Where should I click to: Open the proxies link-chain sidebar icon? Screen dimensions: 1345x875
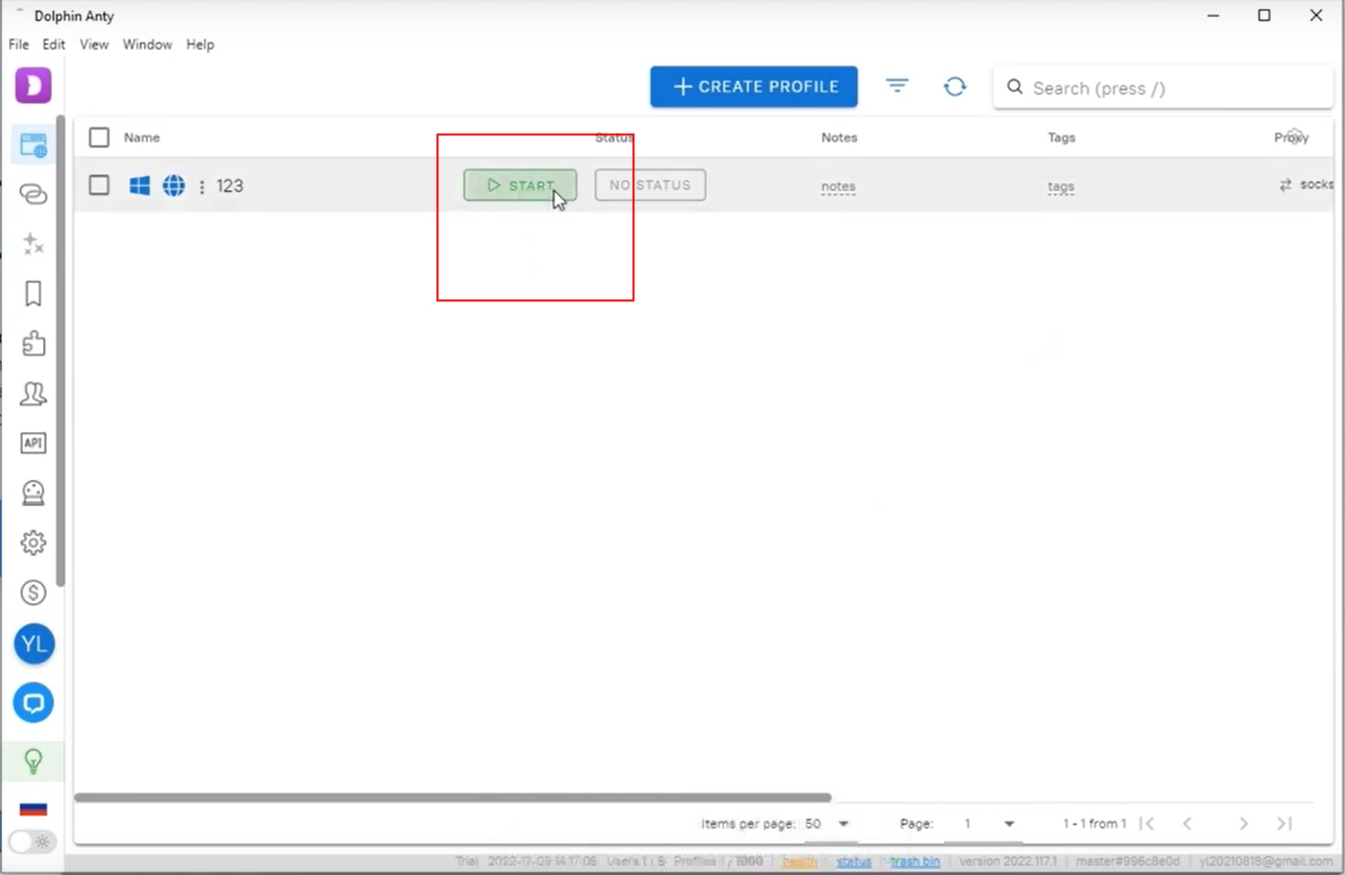pos(33,194)
